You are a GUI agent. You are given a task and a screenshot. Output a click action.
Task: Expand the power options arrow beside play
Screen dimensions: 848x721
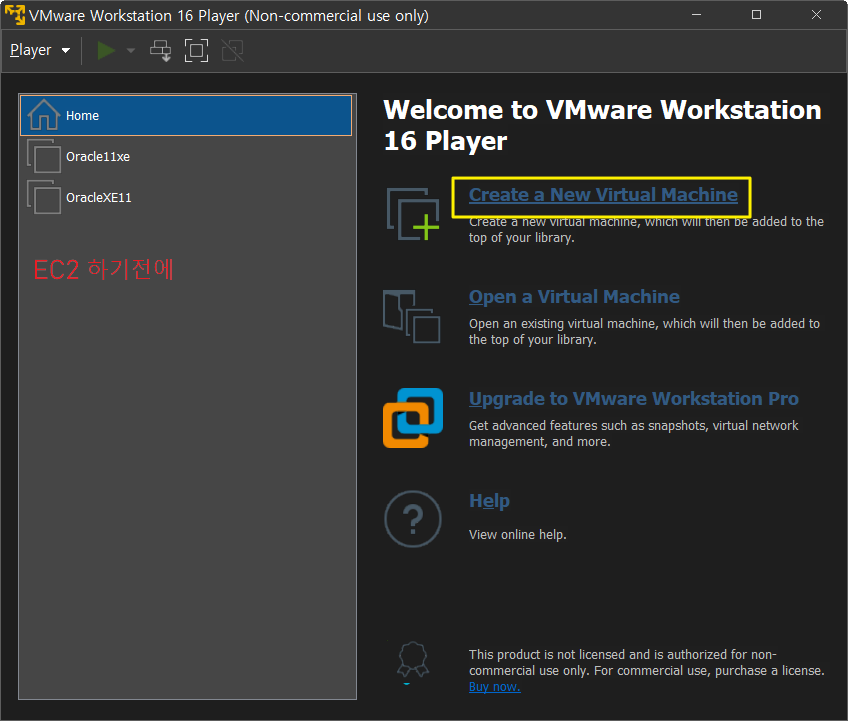click(130, 51)
